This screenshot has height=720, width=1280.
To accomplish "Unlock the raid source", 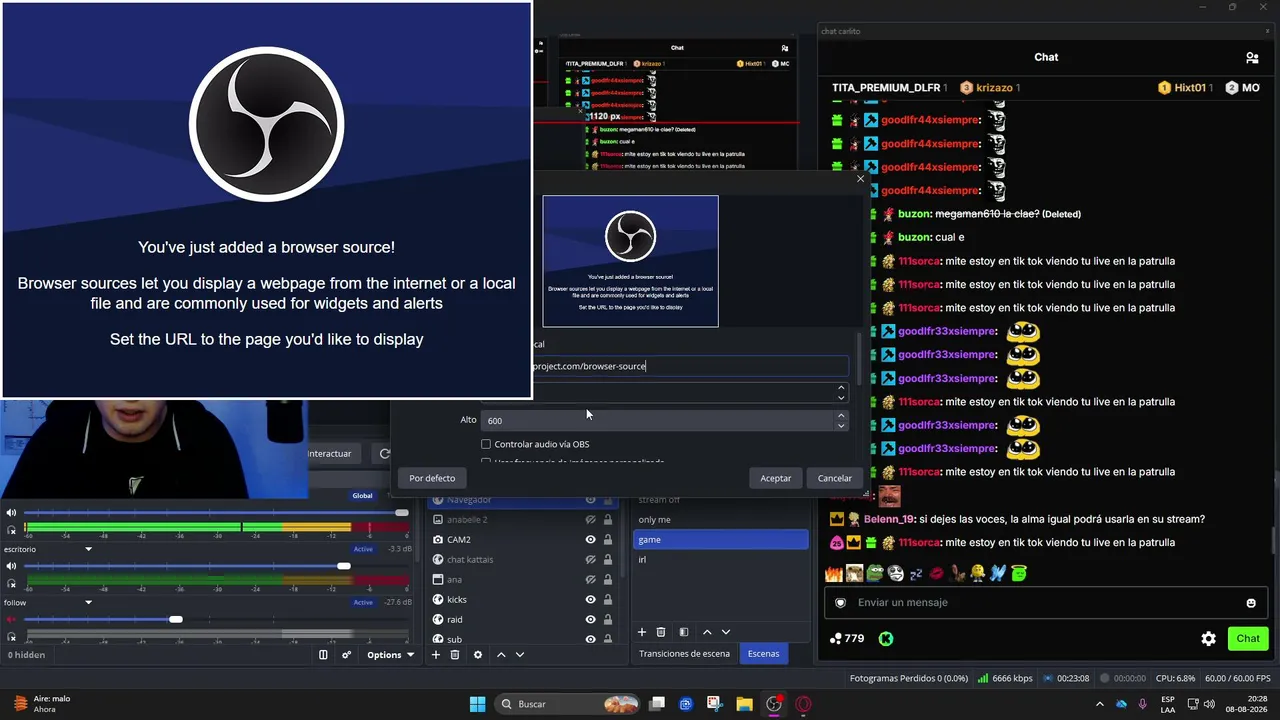I will [607, 620].
